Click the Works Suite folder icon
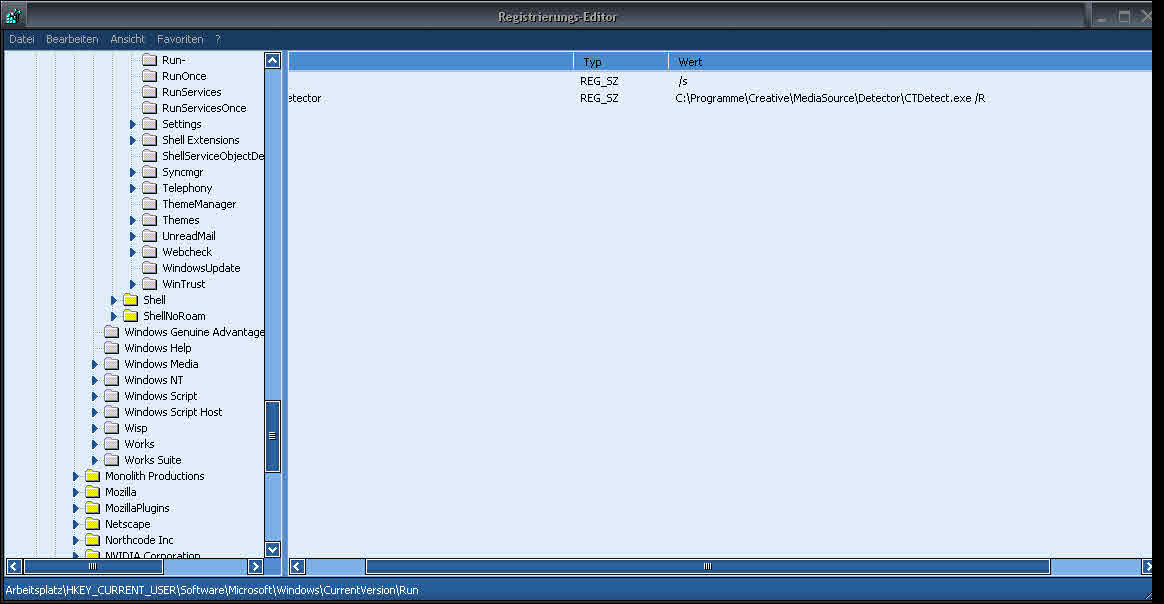Screen dimensions: 1164x604 [111, 460]
